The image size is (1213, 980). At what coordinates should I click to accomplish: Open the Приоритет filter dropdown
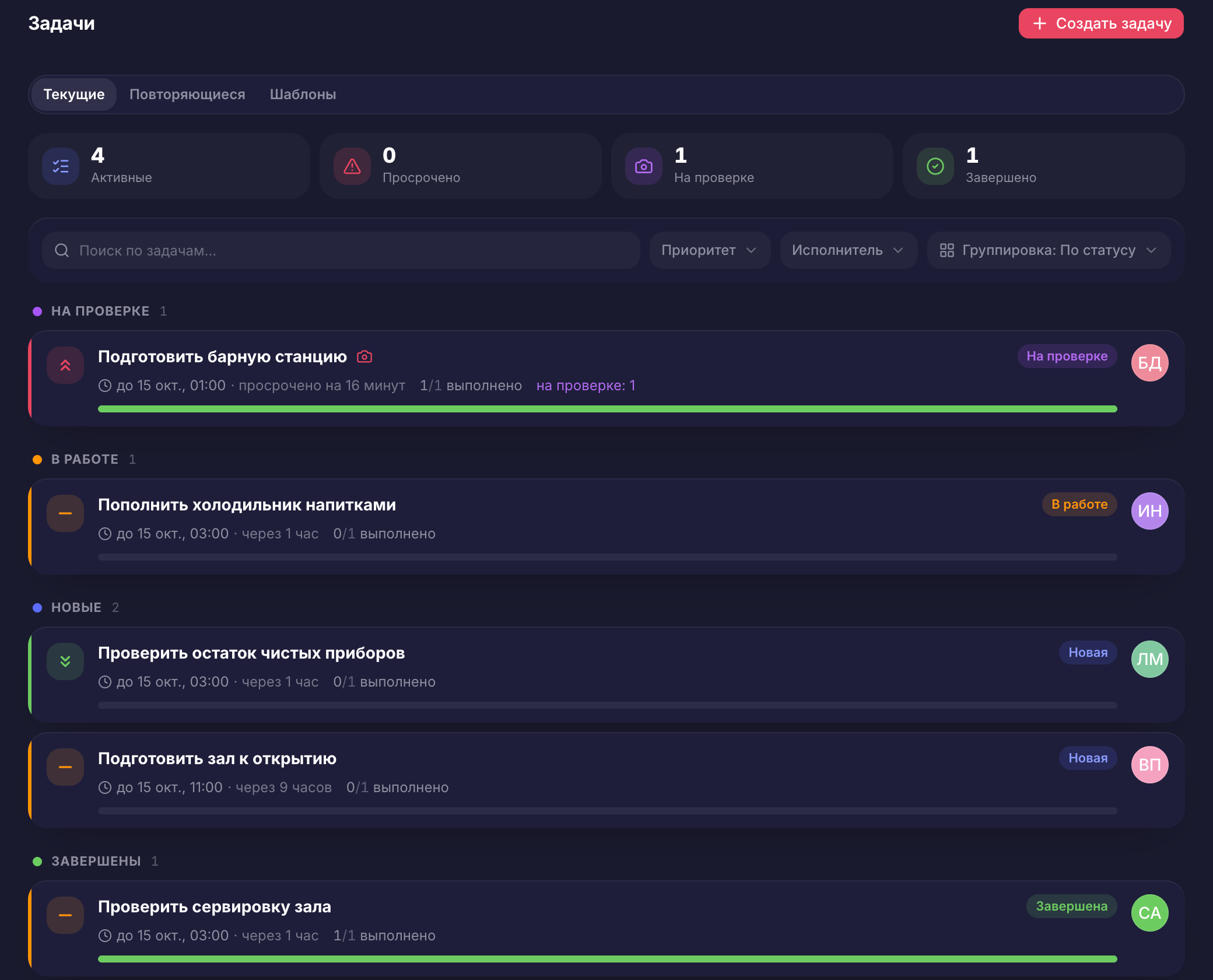[710, 250]
